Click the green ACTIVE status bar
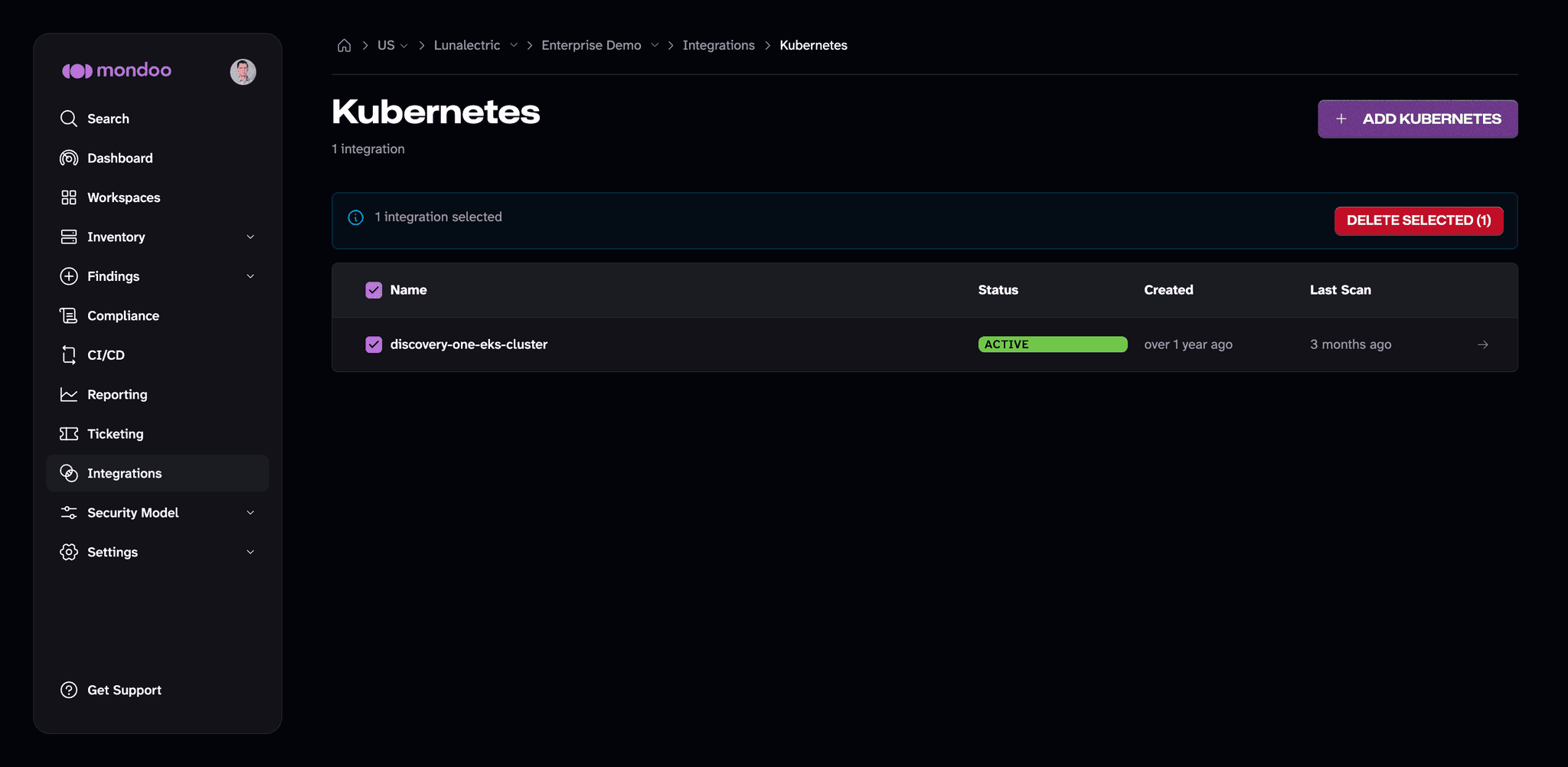The image size is (1568, 767). 1053,344
